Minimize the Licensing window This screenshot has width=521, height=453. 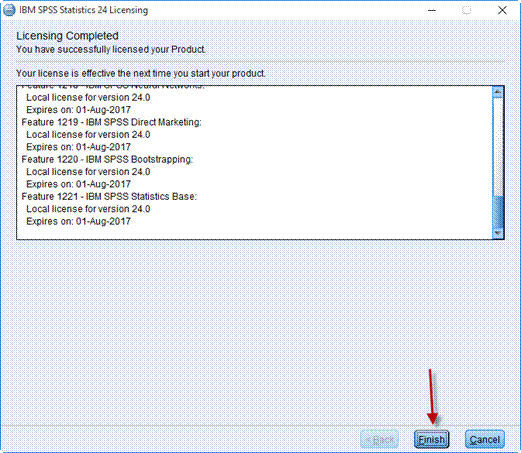click(x=432, y=10)
